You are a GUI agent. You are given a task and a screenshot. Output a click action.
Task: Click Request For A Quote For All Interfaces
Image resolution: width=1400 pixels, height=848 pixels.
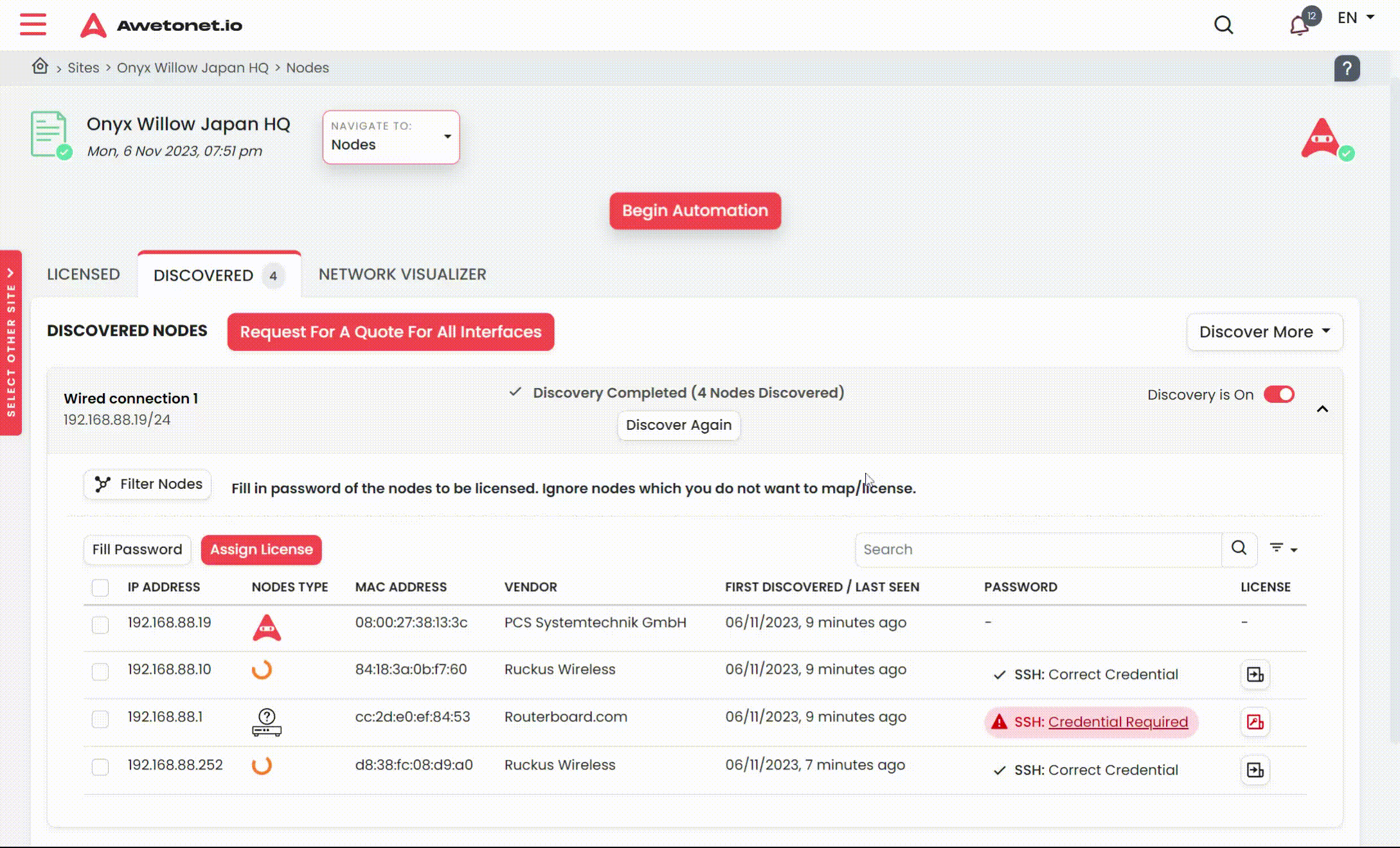click(x=391, y=331)
